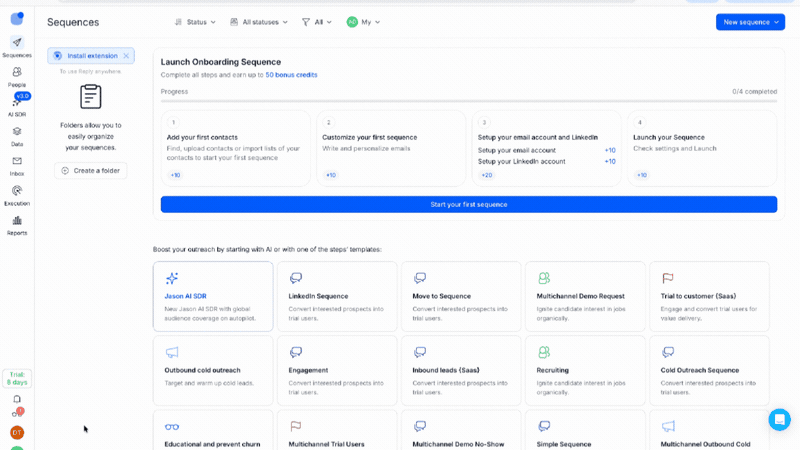Viewport: 800px width, 450px height.
Task: Open the chat support widget
Action: (x=779, y=419)
